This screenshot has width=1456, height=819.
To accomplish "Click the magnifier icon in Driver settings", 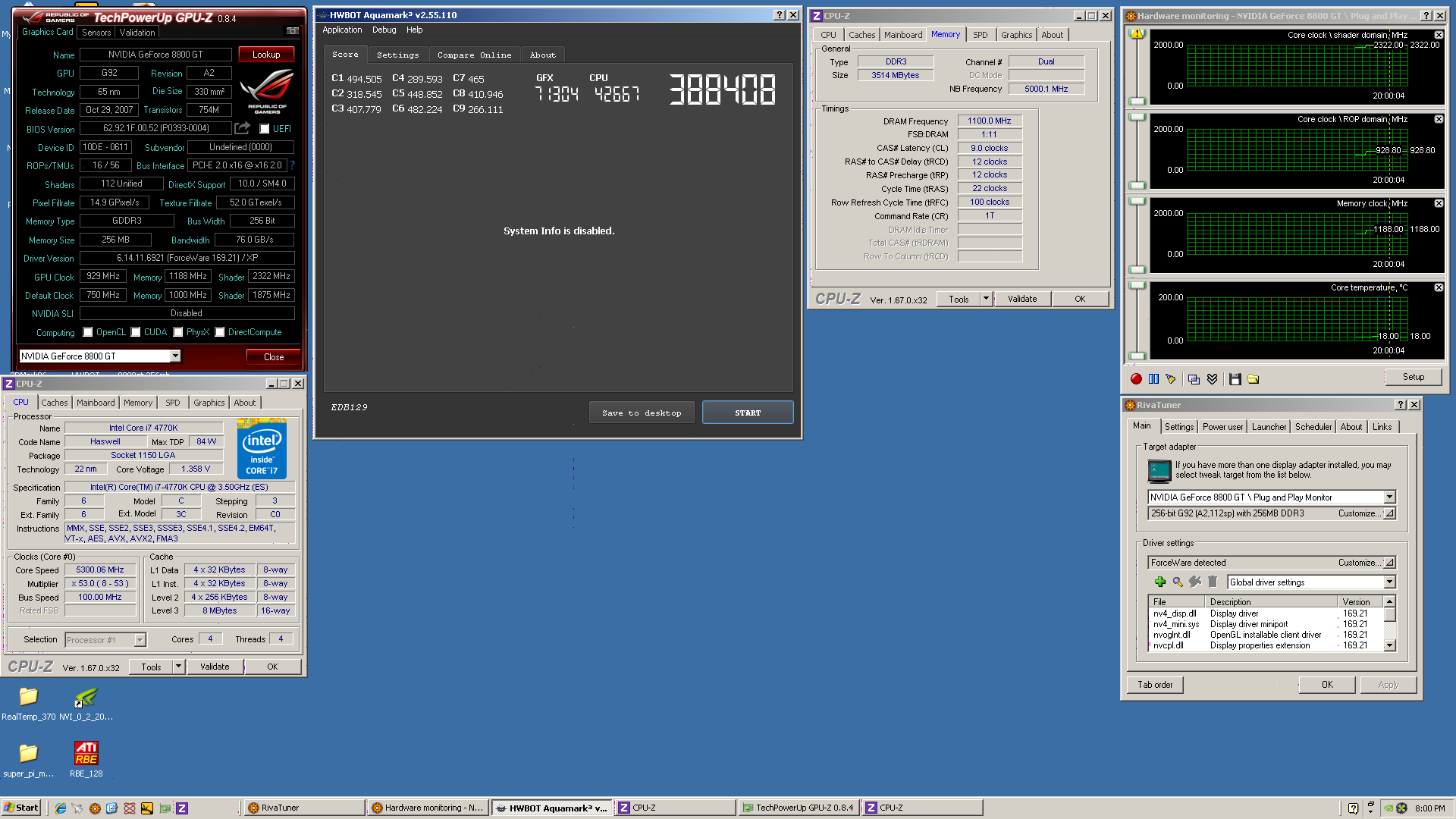I will point(1178,582).
